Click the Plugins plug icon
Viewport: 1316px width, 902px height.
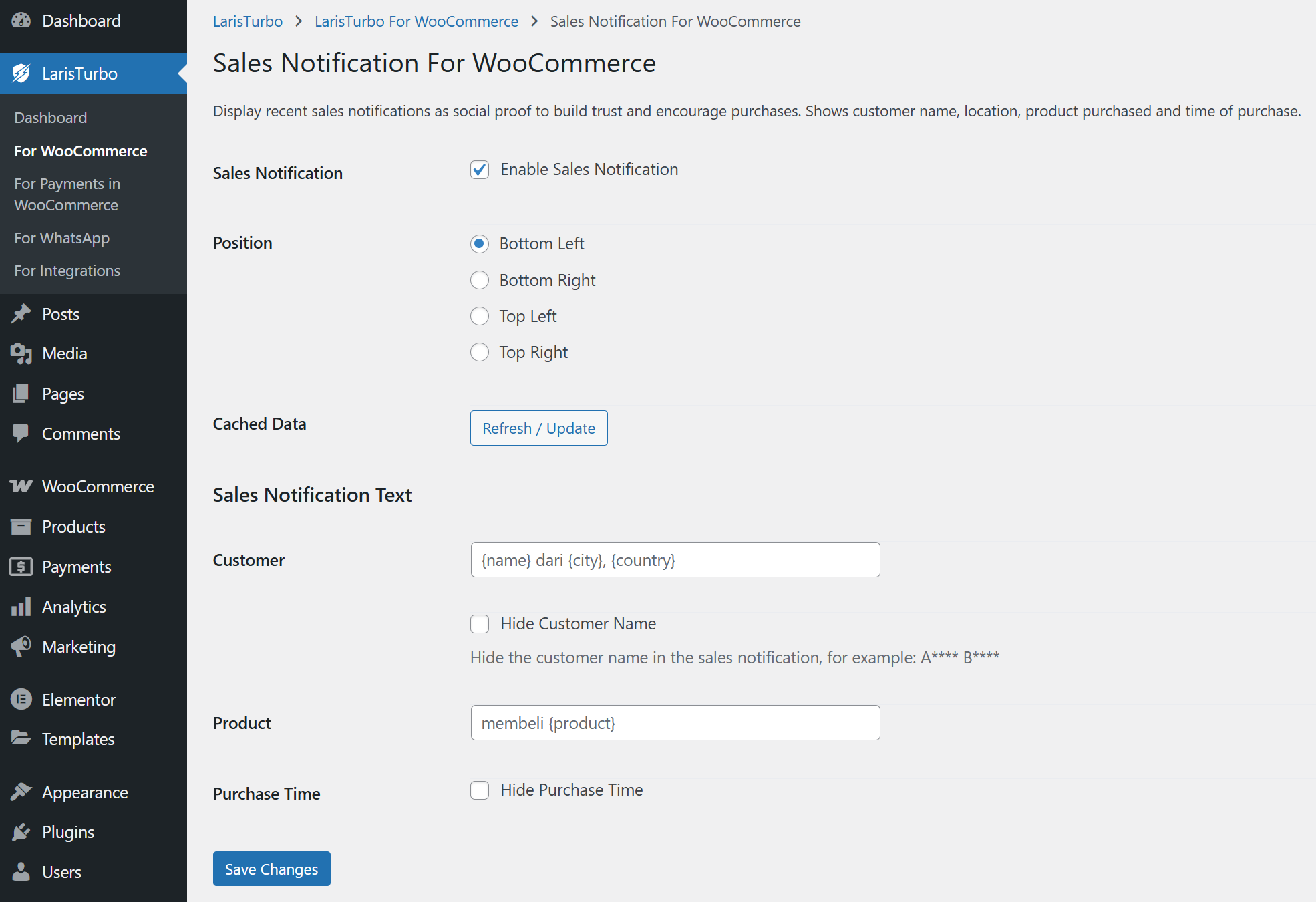[21, 832]
